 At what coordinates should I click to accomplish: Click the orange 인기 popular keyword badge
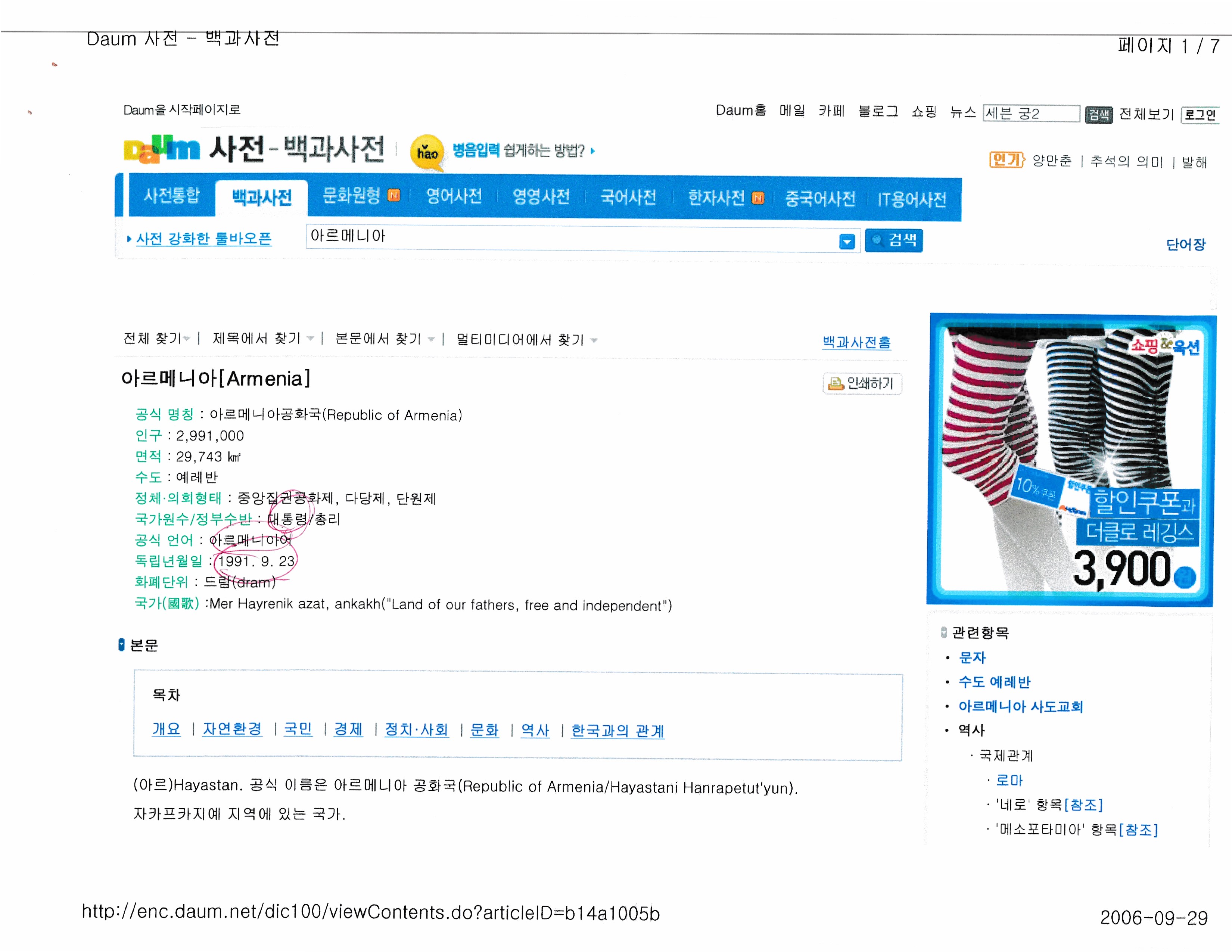[x=1006, y=160]
